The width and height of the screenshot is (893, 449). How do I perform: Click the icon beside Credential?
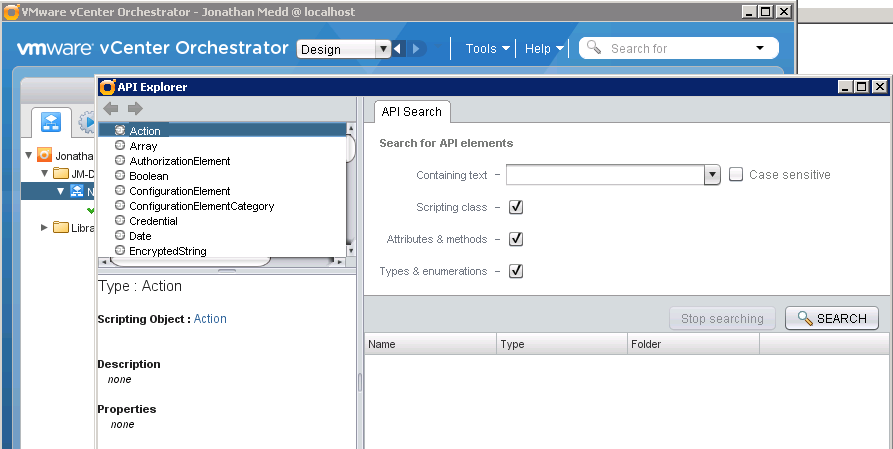point(120,220)
